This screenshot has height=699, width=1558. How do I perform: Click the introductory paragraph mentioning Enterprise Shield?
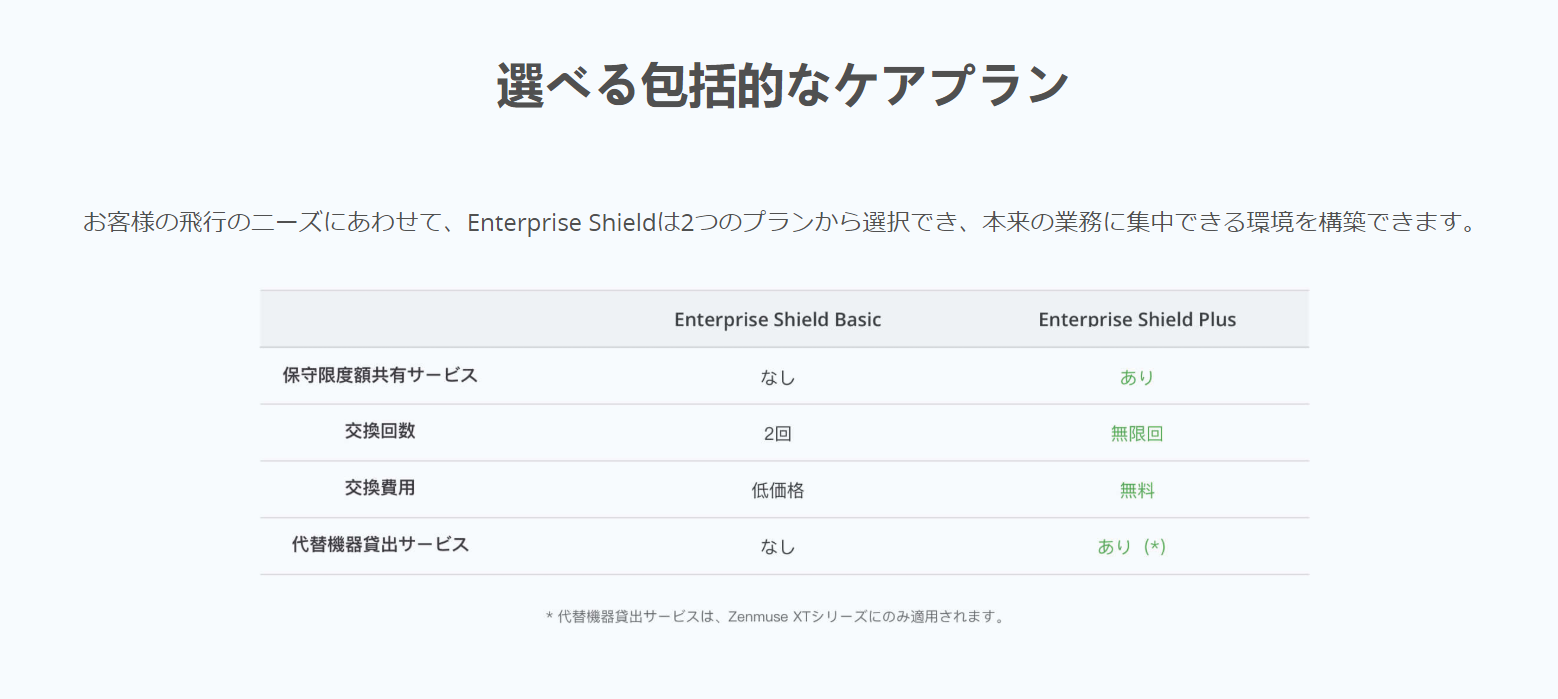(x=780, y=222)
